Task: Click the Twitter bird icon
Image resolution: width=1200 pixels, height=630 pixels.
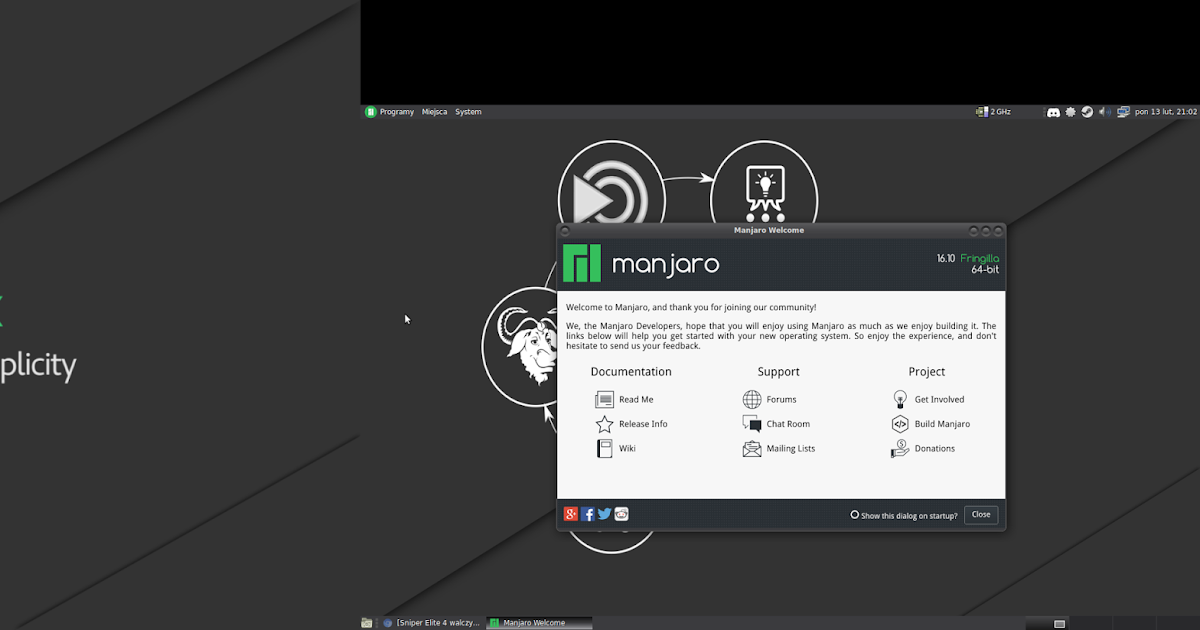Action: tap(604, 513)
